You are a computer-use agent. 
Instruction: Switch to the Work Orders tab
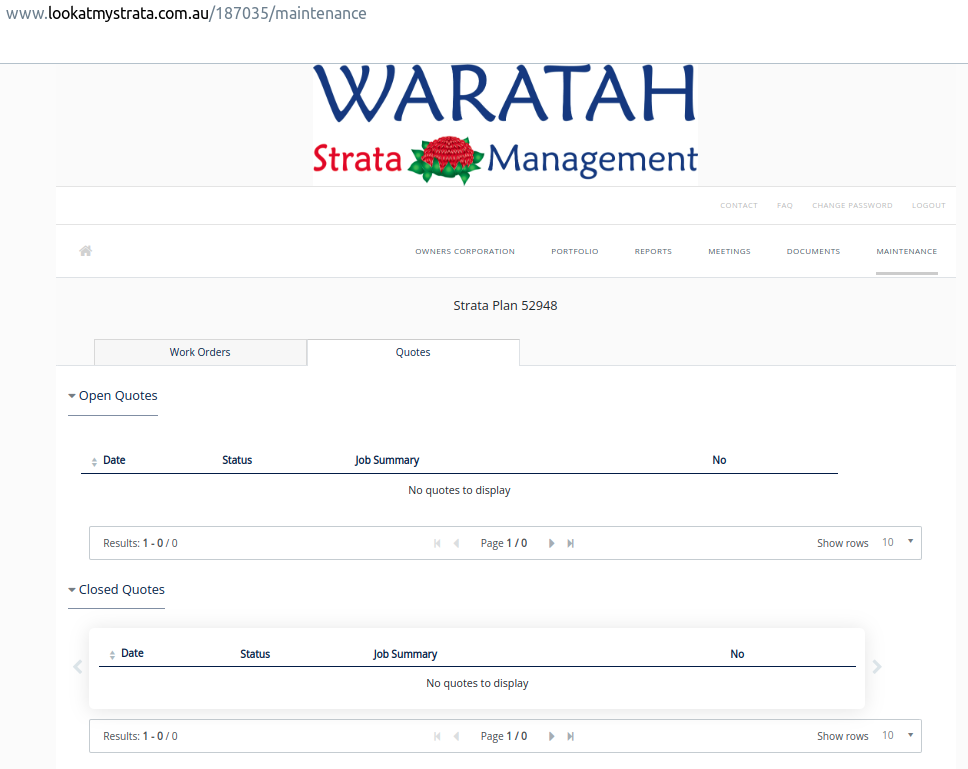tap(200, 352)
